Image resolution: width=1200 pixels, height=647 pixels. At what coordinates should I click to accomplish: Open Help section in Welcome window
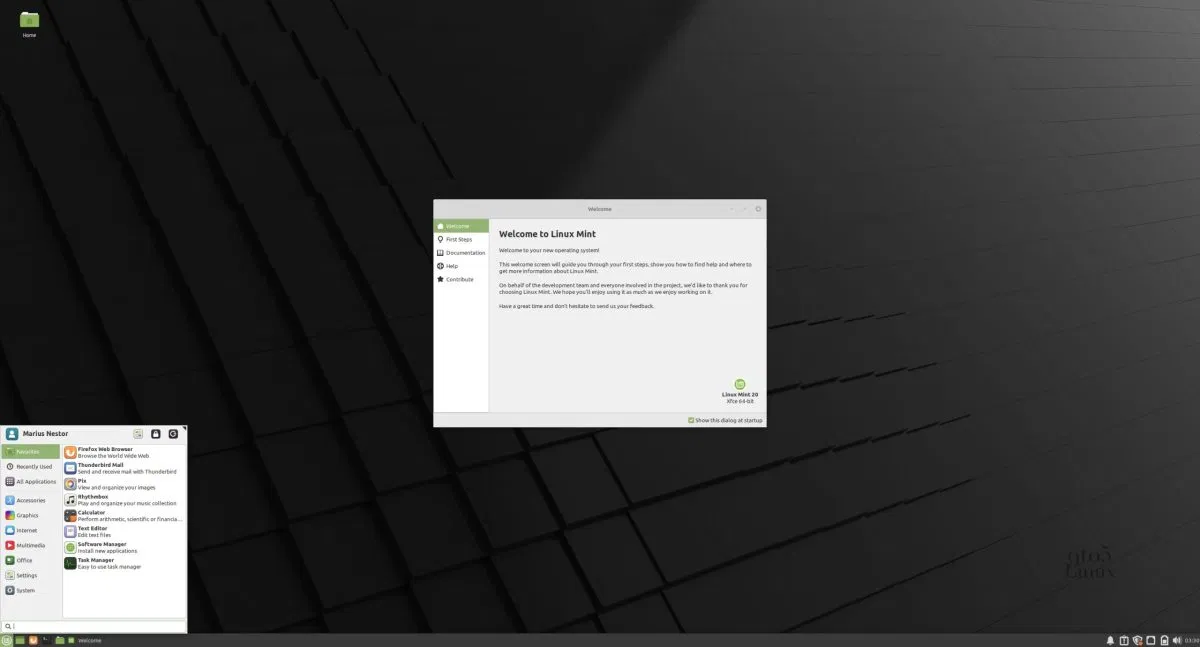461,266
